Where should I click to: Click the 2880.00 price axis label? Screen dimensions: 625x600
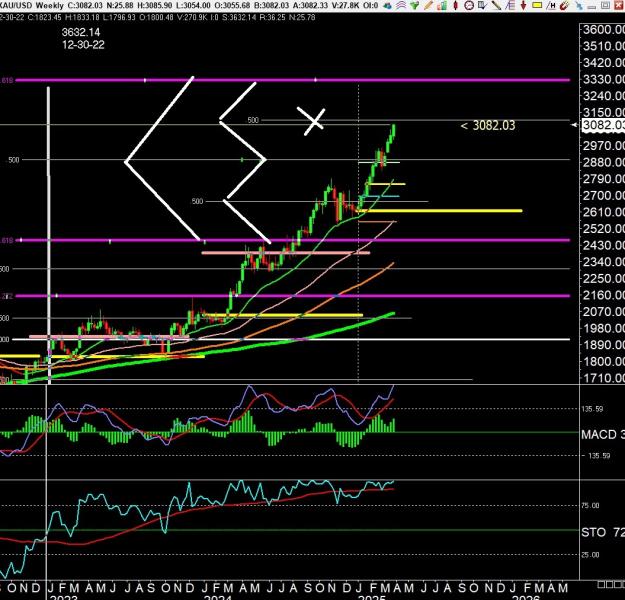603,162
